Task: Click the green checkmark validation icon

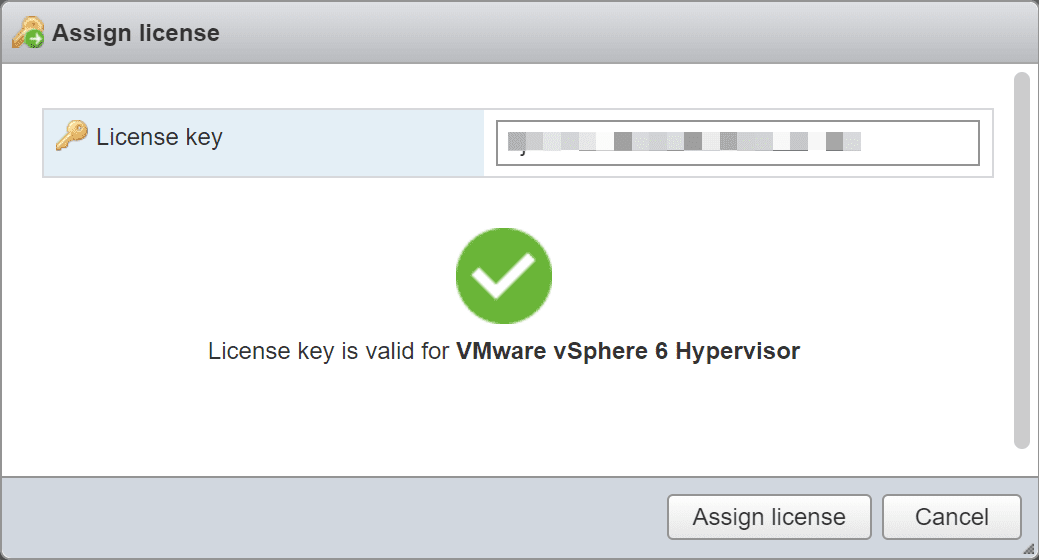Action: point(503,276)
